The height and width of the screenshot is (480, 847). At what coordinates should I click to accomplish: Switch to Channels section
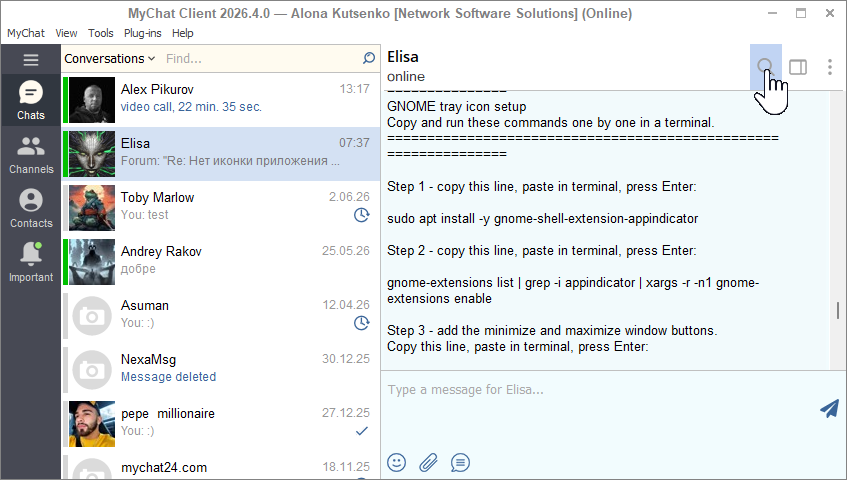(x=31, y=154)
